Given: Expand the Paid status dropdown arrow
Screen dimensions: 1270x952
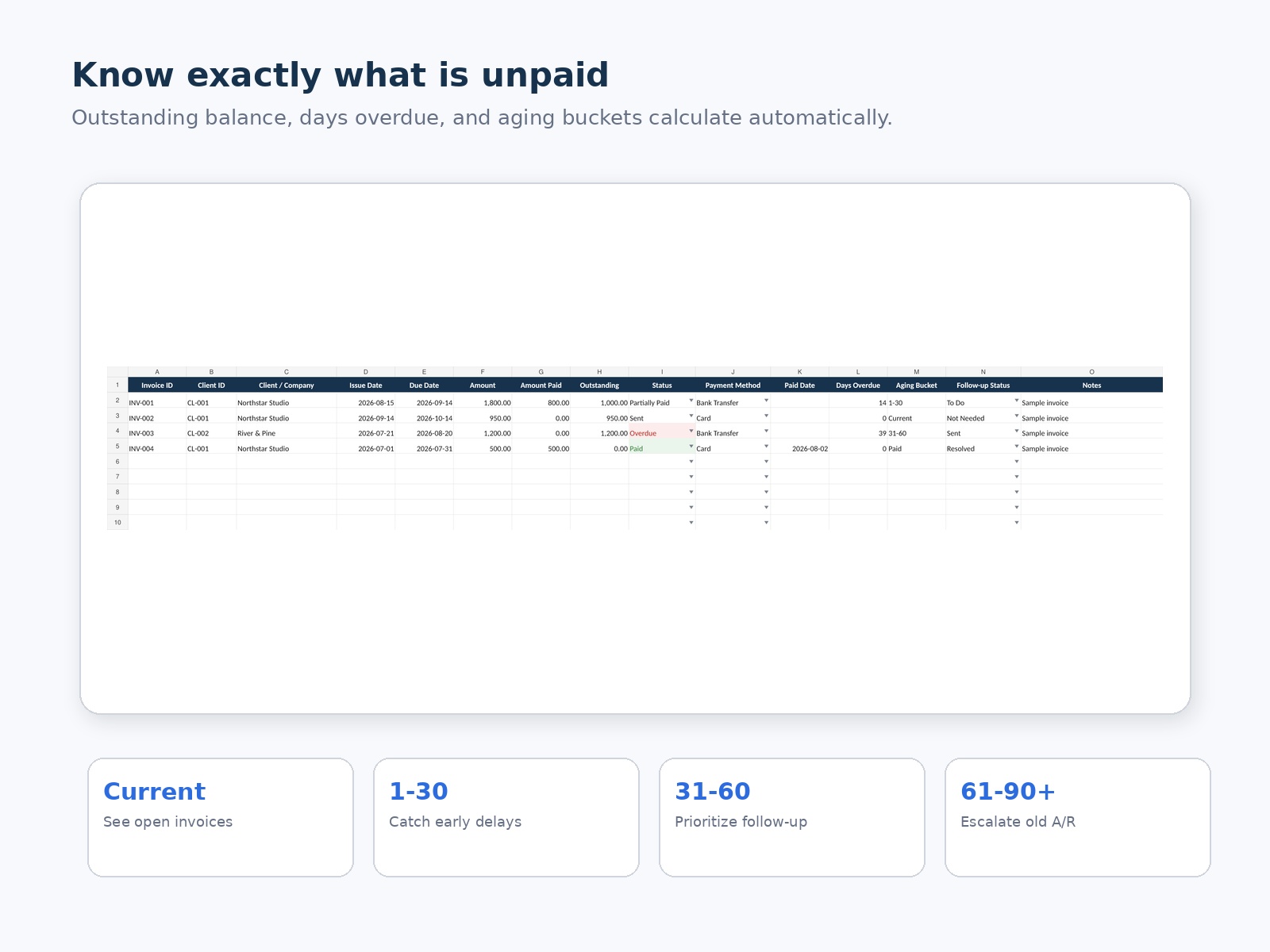Looking at the screenshot, I should point(691,446).
